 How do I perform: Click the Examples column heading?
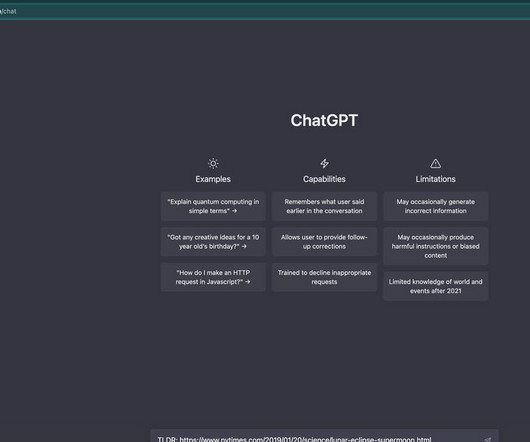pyautogui.click(x=213, y=179)
